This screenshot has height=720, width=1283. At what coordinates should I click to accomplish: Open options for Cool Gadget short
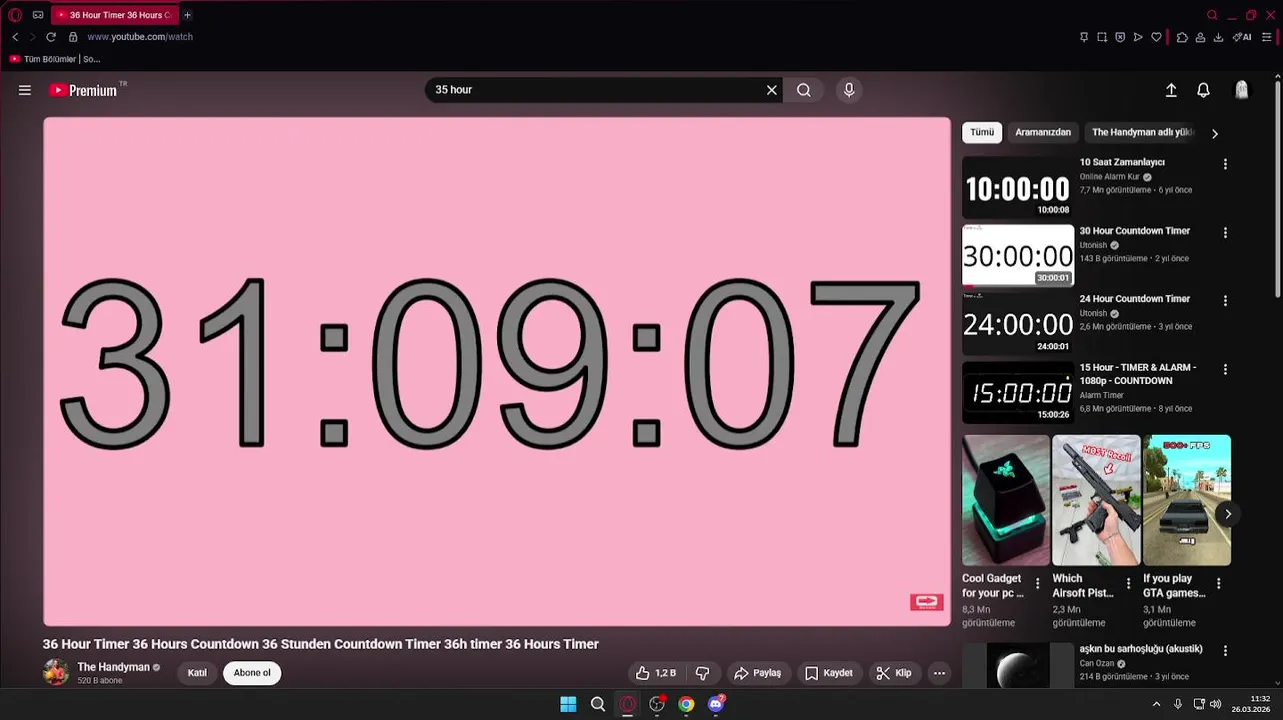point(1037,583)
